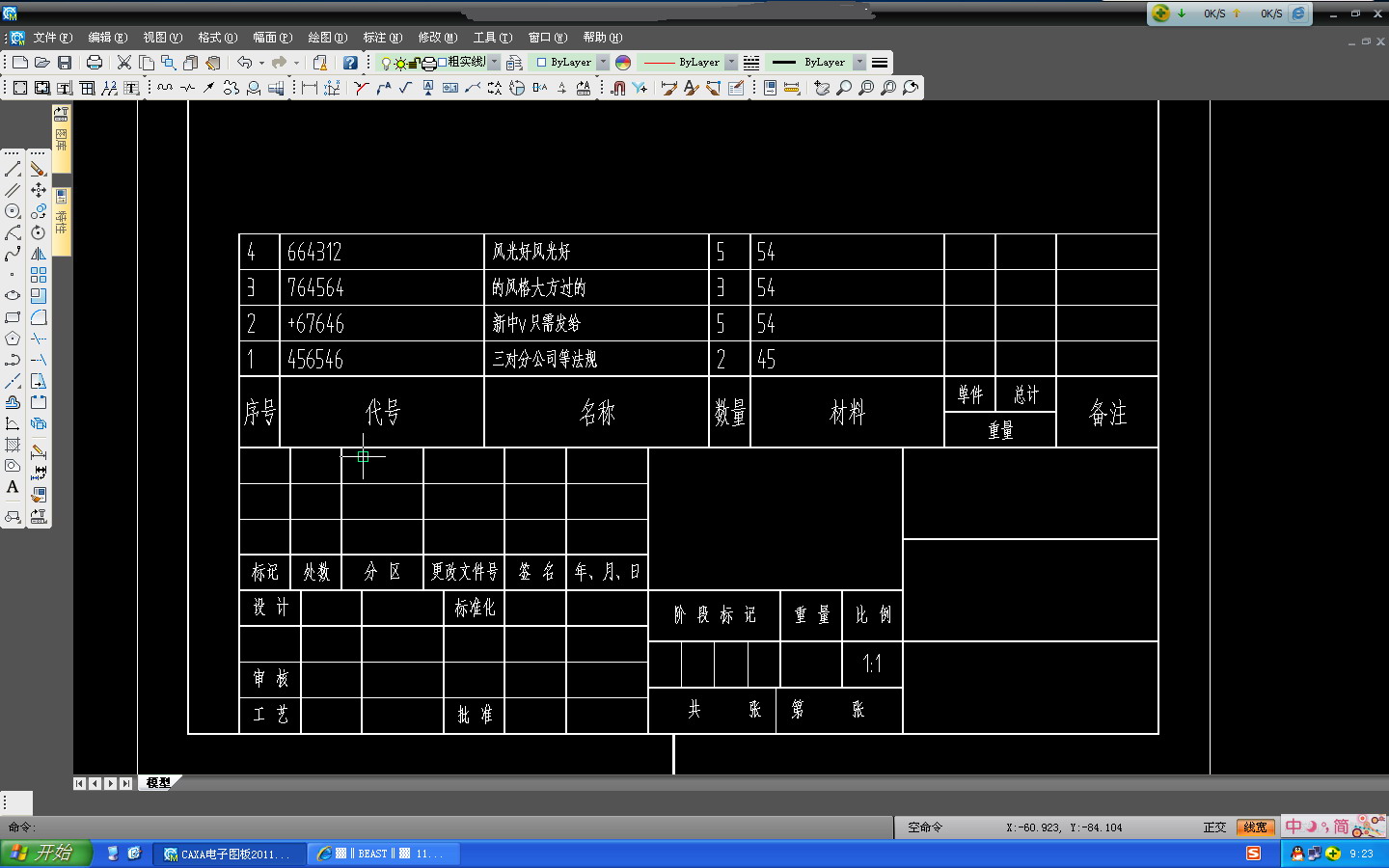Toggle layer print setting icon
1389x868 pixels.
click(428, 64)
